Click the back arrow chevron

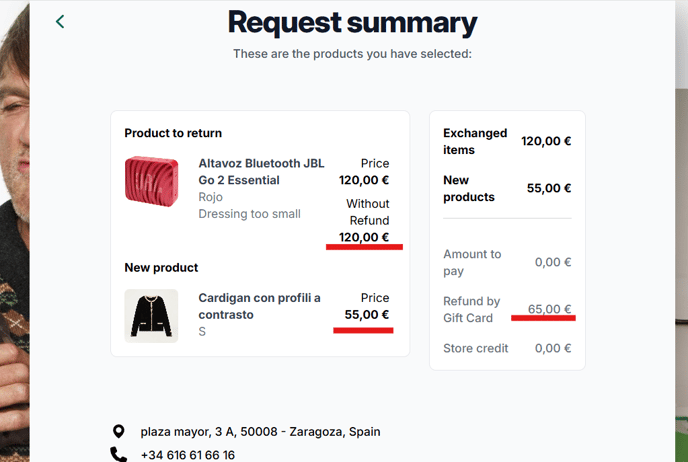pyautogui.click(x=60, y=21)
